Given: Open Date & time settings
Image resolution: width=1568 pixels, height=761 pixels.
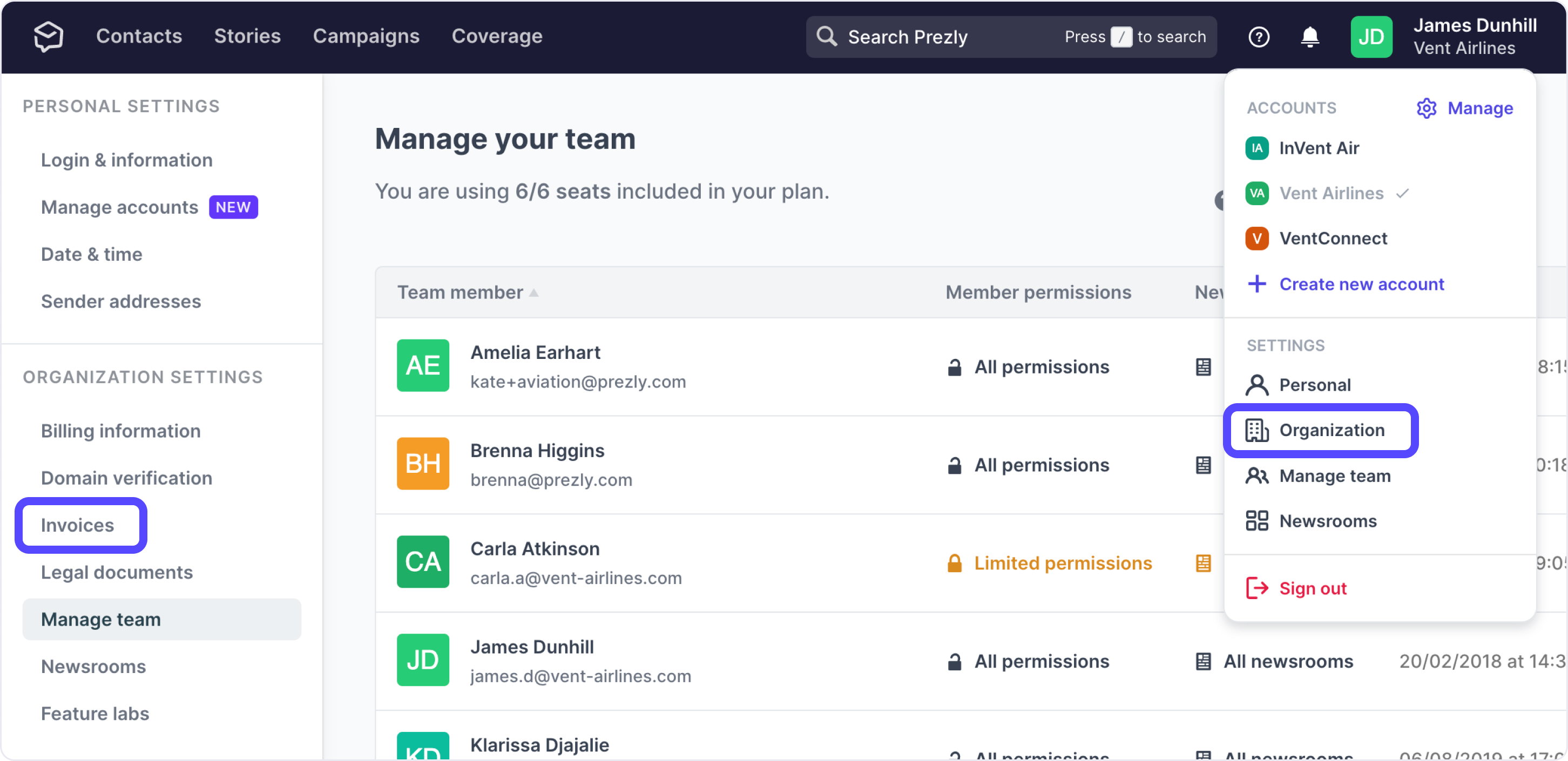Looking at the screenshot, I should (91, 254).
